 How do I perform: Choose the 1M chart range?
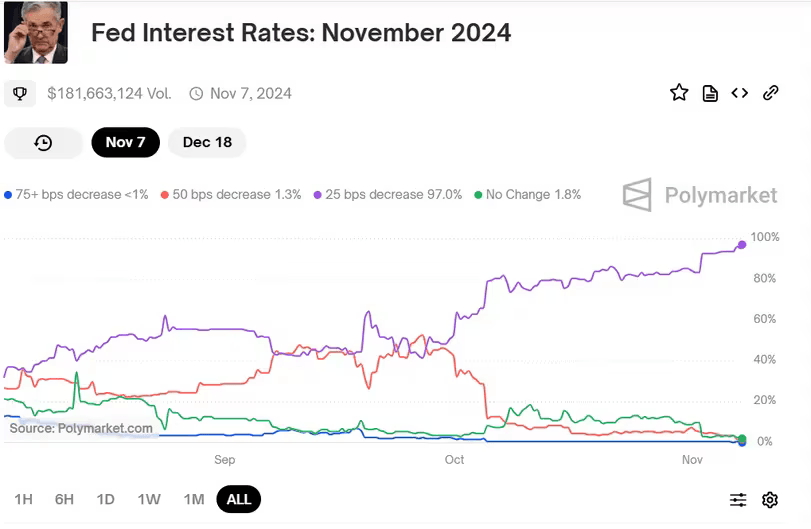point(194,499)
